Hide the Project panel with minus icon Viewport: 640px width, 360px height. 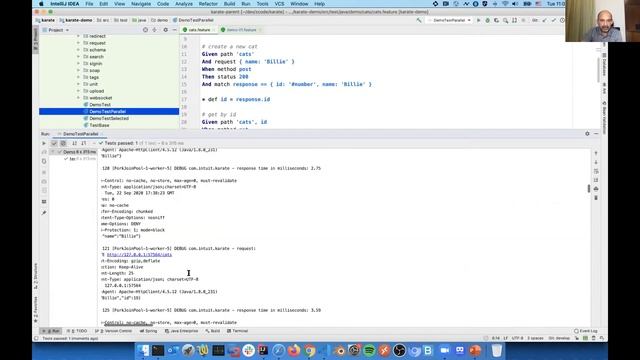click(x=174, y=30)
